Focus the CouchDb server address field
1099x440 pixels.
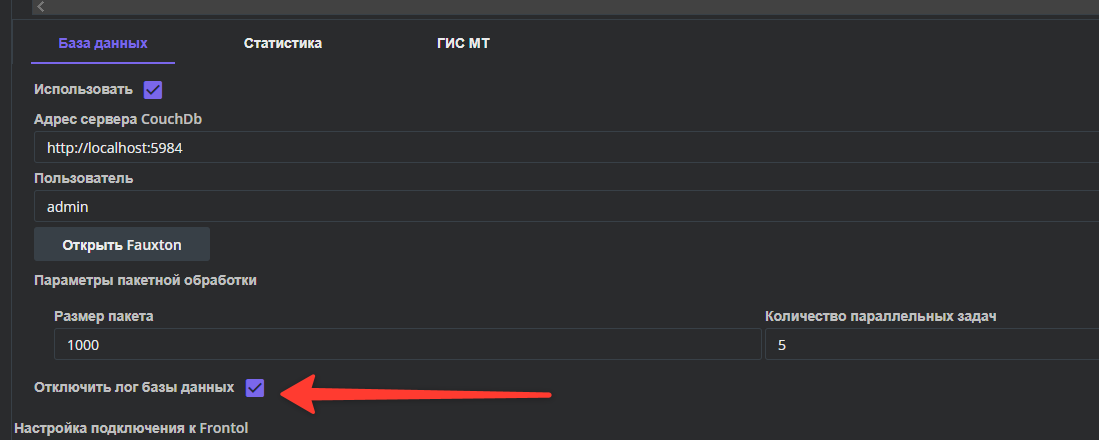click(566, 148)
